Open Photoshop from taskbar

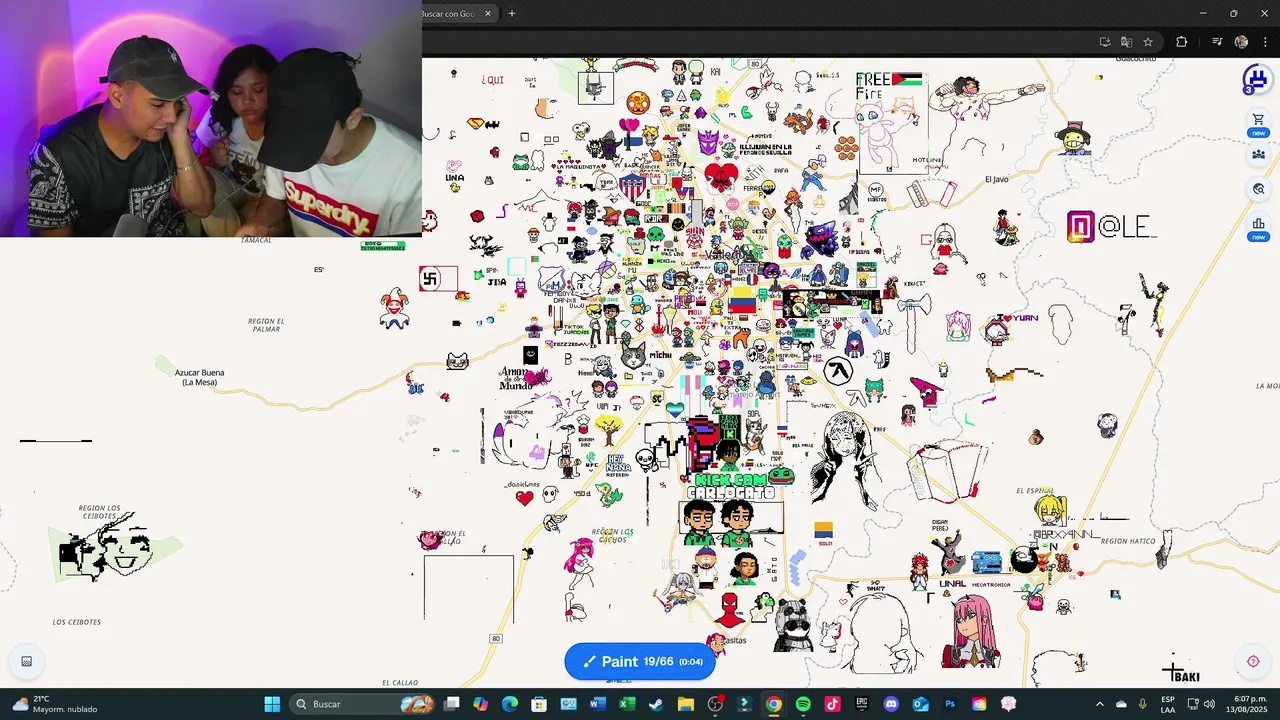(950, 704)
